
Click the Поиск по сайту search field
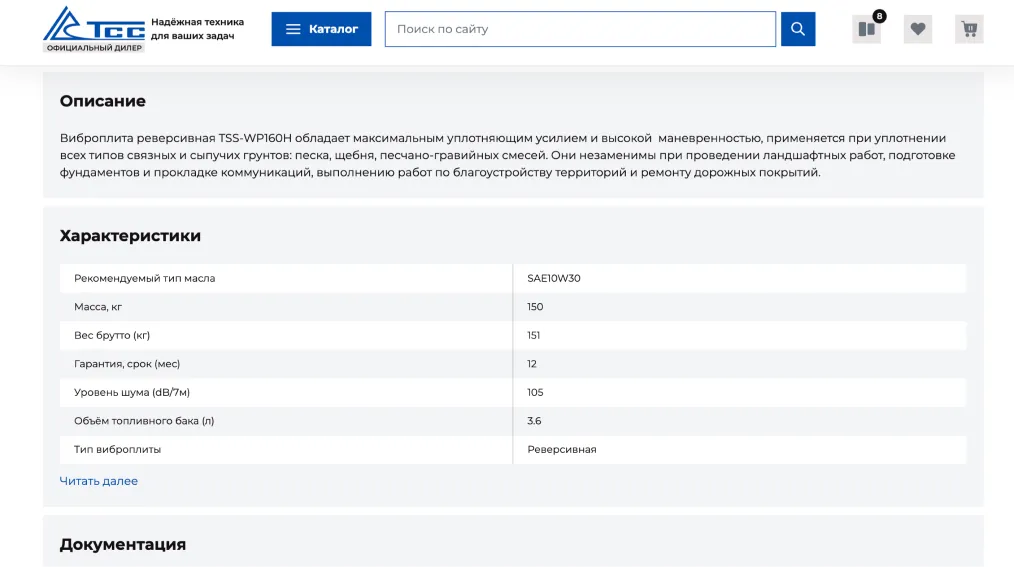click(580, 29)
